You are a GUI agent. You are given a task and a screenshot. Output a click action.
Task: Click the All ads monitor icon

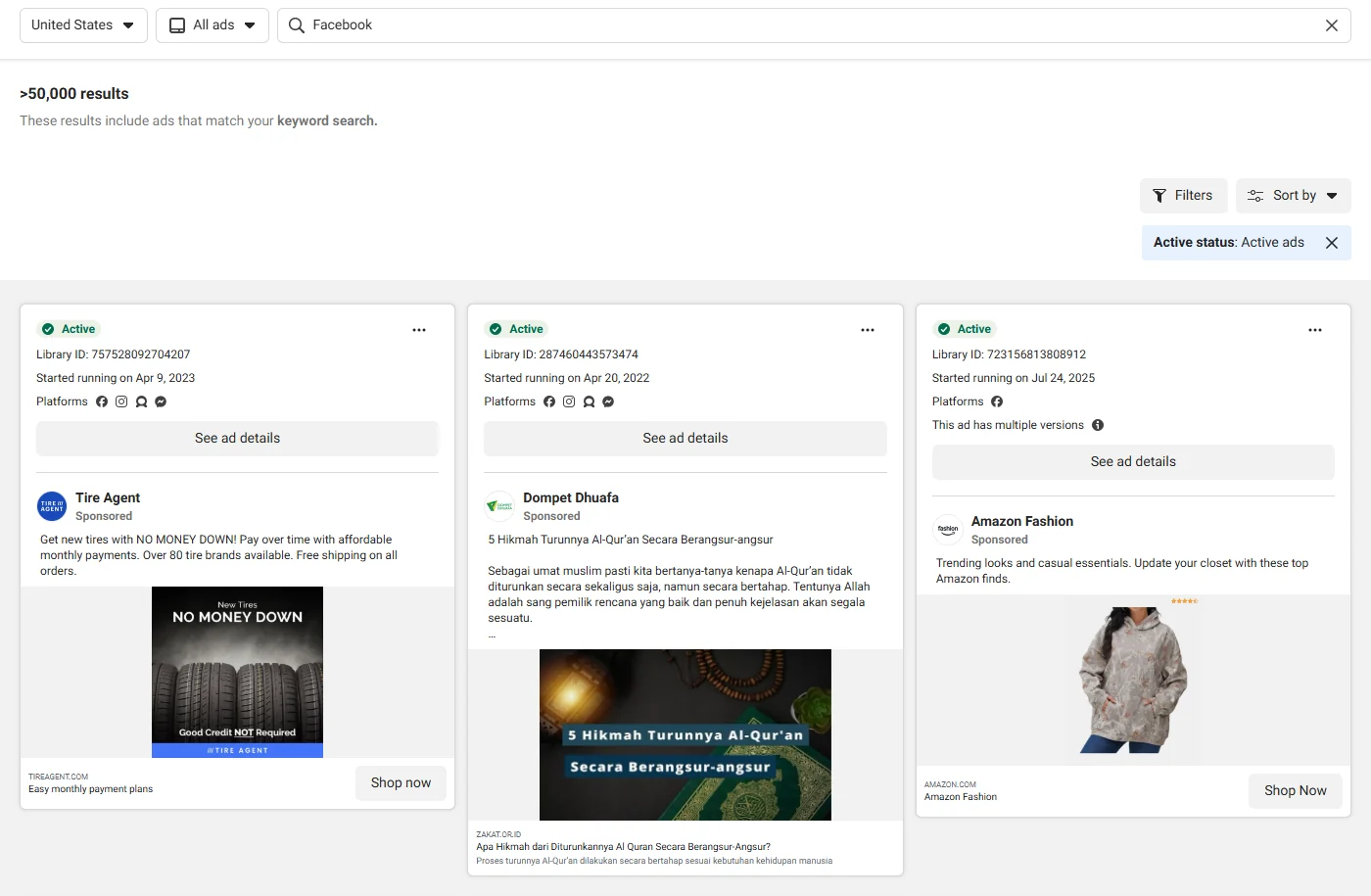[x=177, y=25]
